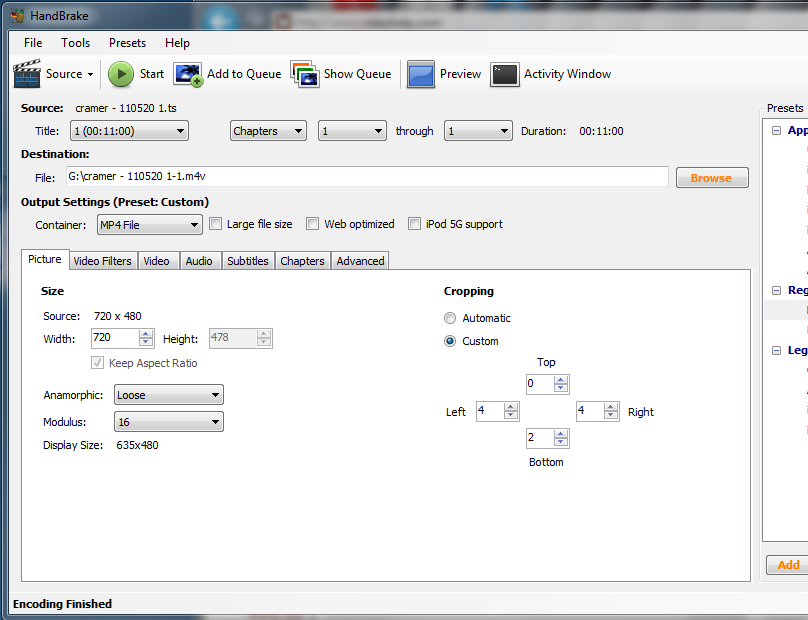Increase Top crop value
Image resolution: width=808 pixels, height=620 pixels.
tap(561, 380)
